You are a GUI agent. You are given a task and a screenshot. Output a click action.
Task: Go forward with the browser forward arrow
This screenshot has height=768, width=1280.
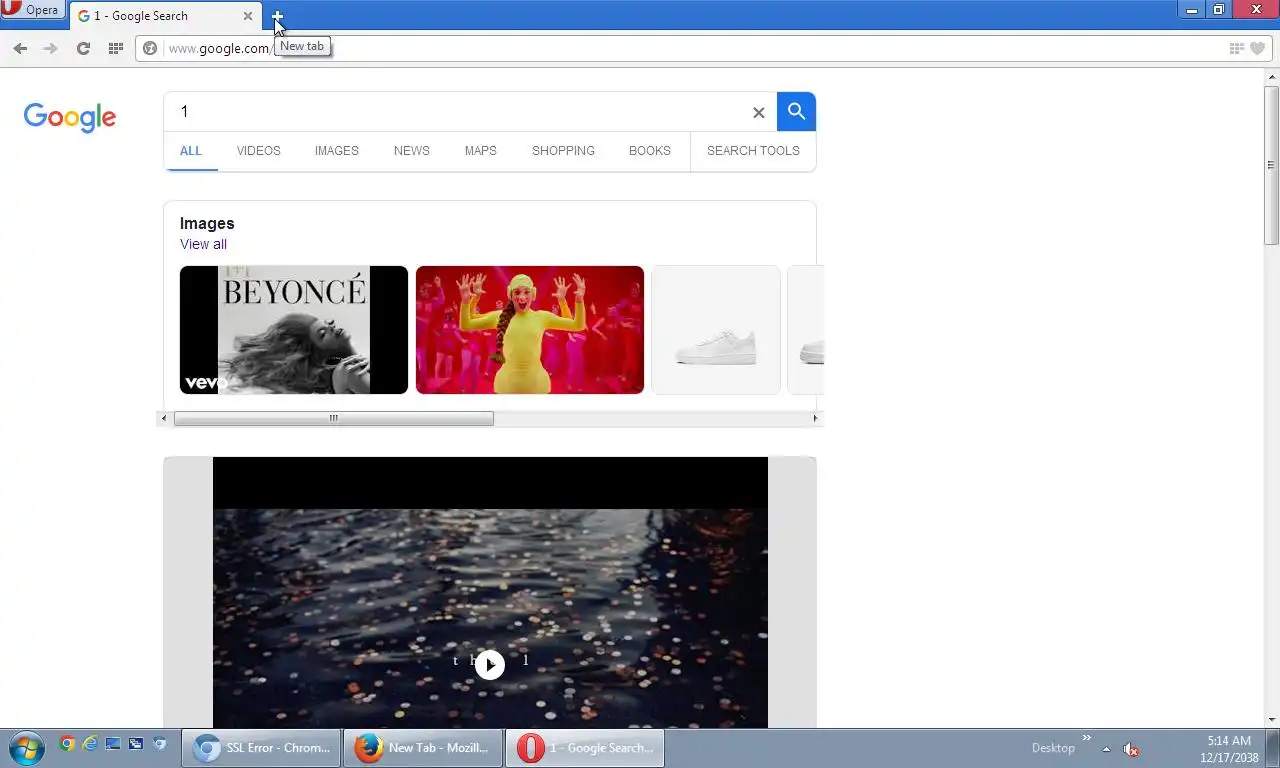(x=50, y=48)
